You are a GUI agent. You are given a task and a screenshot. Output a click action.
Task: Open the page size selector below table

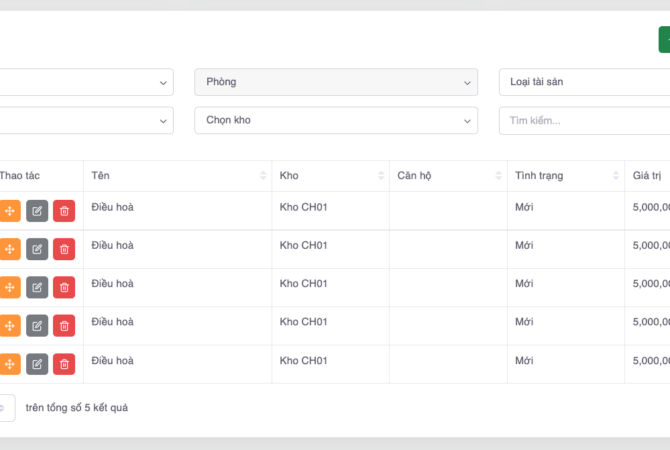pos(5,408)
